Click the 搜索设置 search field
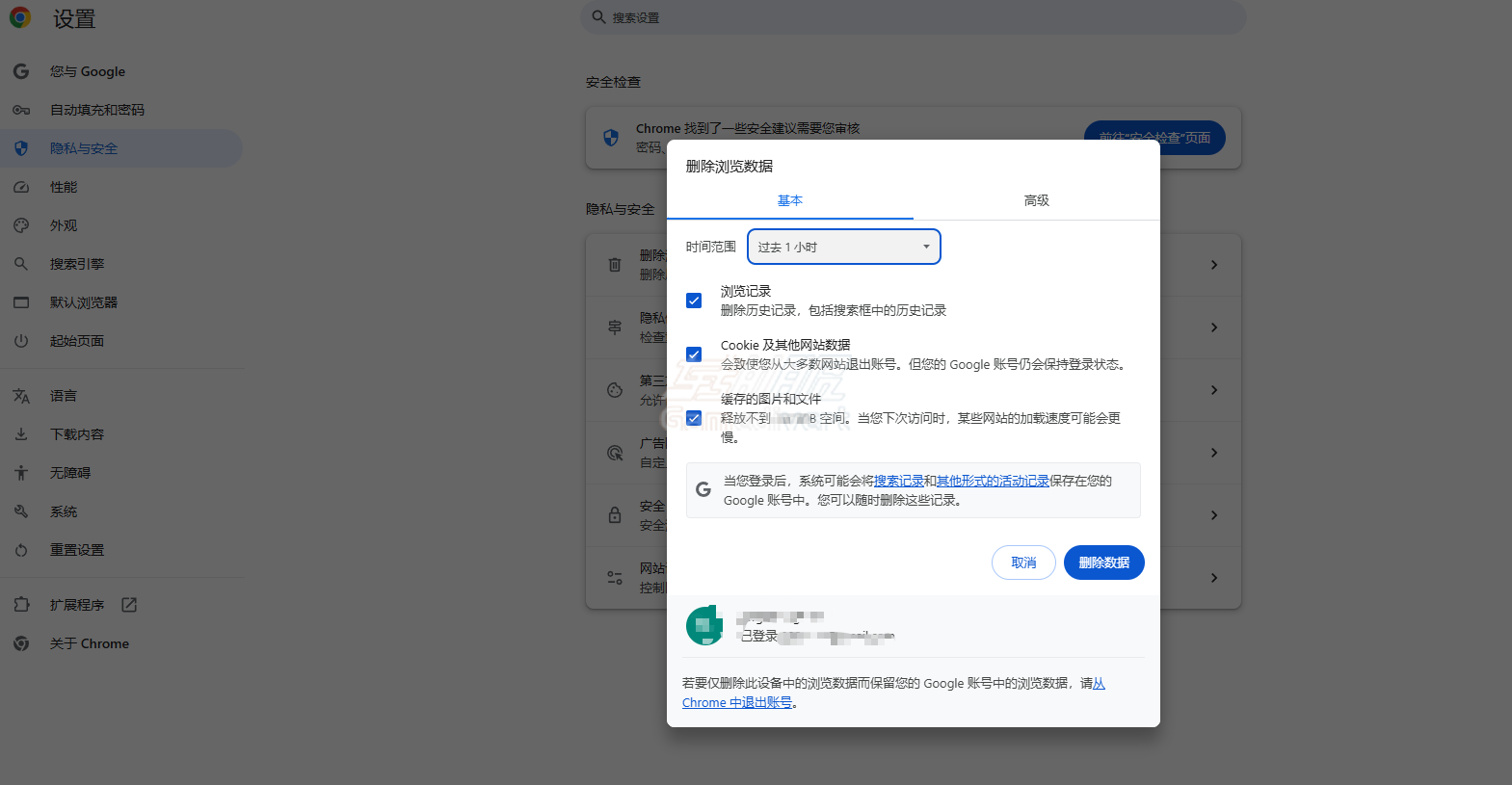 [x=914, y=17]
